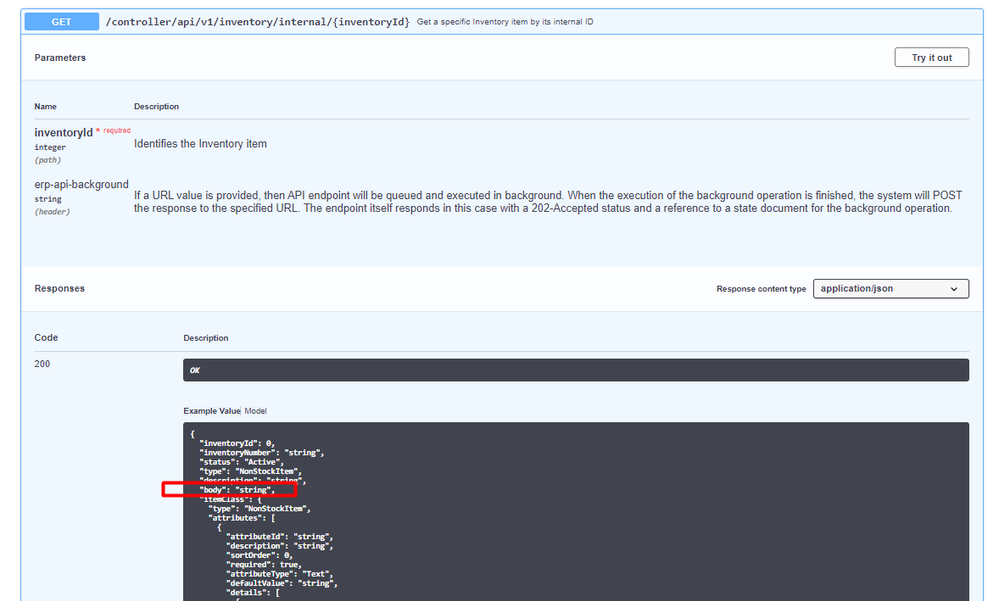Click the text 'Identifies the Inventory item'
The width and height of the screenshot is (999, 601).
pos(200,144)
